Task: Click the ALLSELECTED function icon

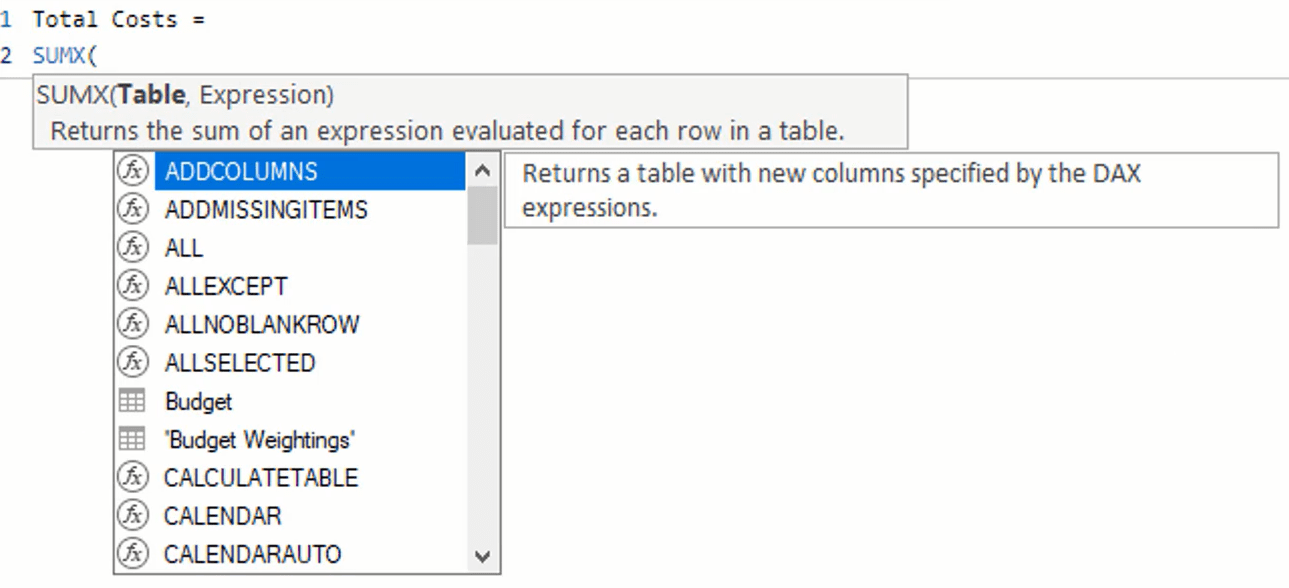Action: (132, 362)
